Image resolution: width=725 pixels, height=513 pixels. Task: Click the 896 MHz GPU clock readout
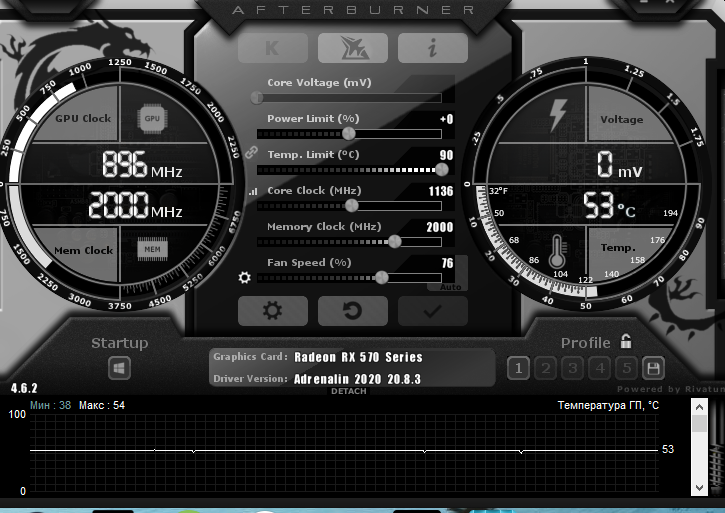142,165
